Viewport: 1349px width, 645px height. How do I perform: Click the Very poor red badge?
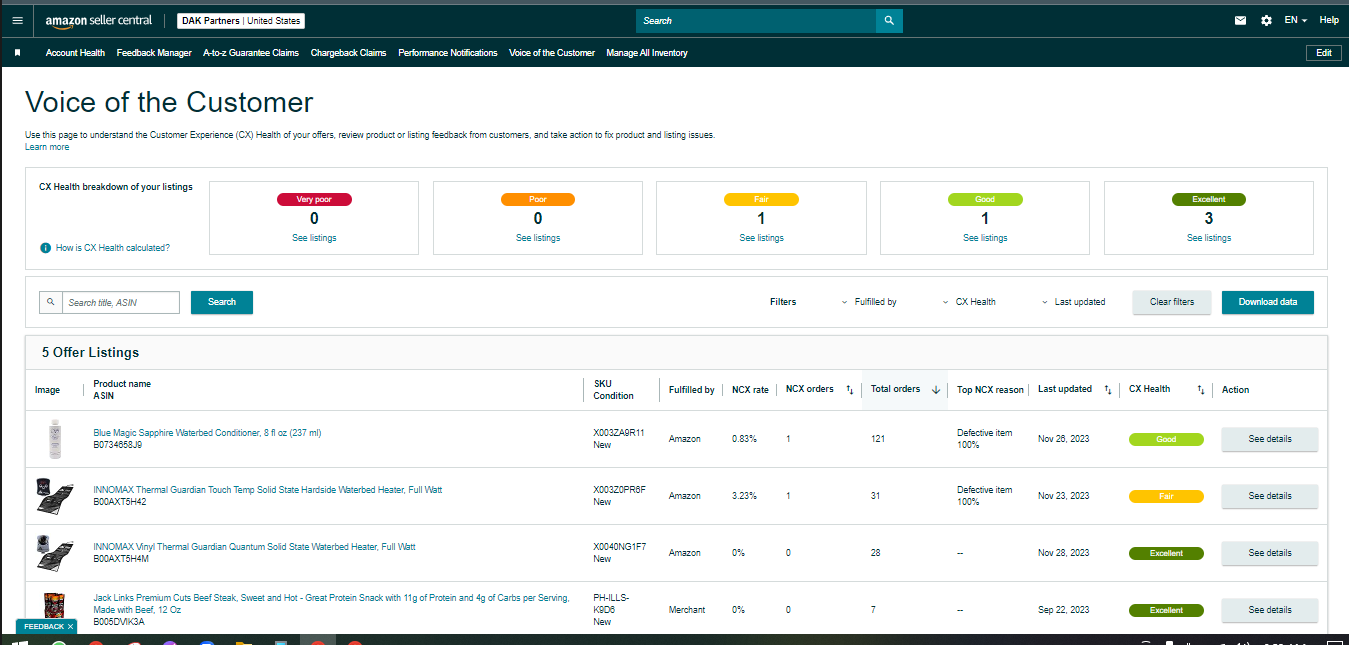pos(314,199)
